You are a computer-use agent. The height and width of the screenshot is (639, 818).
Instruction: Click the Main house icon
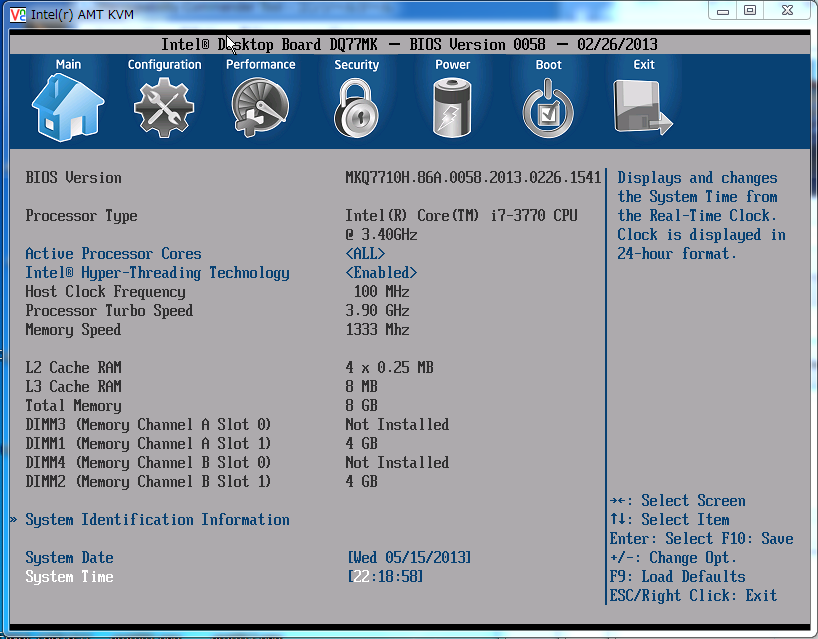(x=68, y=108)
